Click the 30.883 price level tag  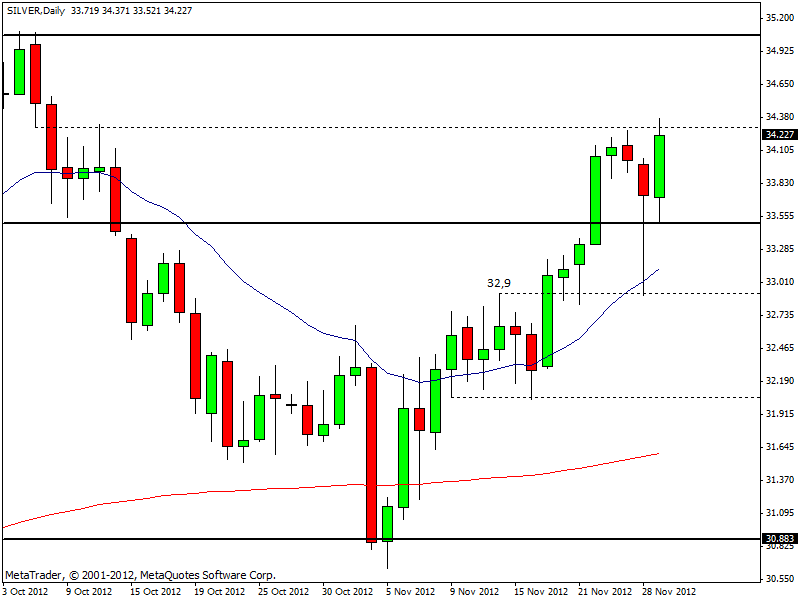click(x=779, y=539)
